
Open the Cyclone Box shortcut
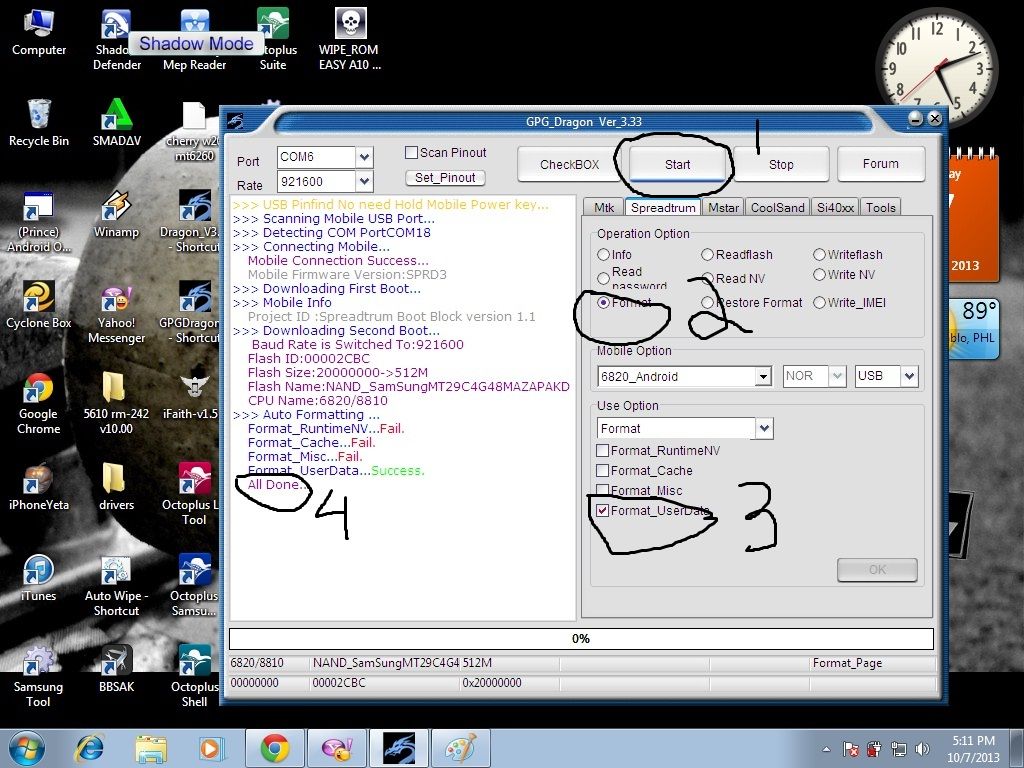pyautogui.click(x=39, y=305)
